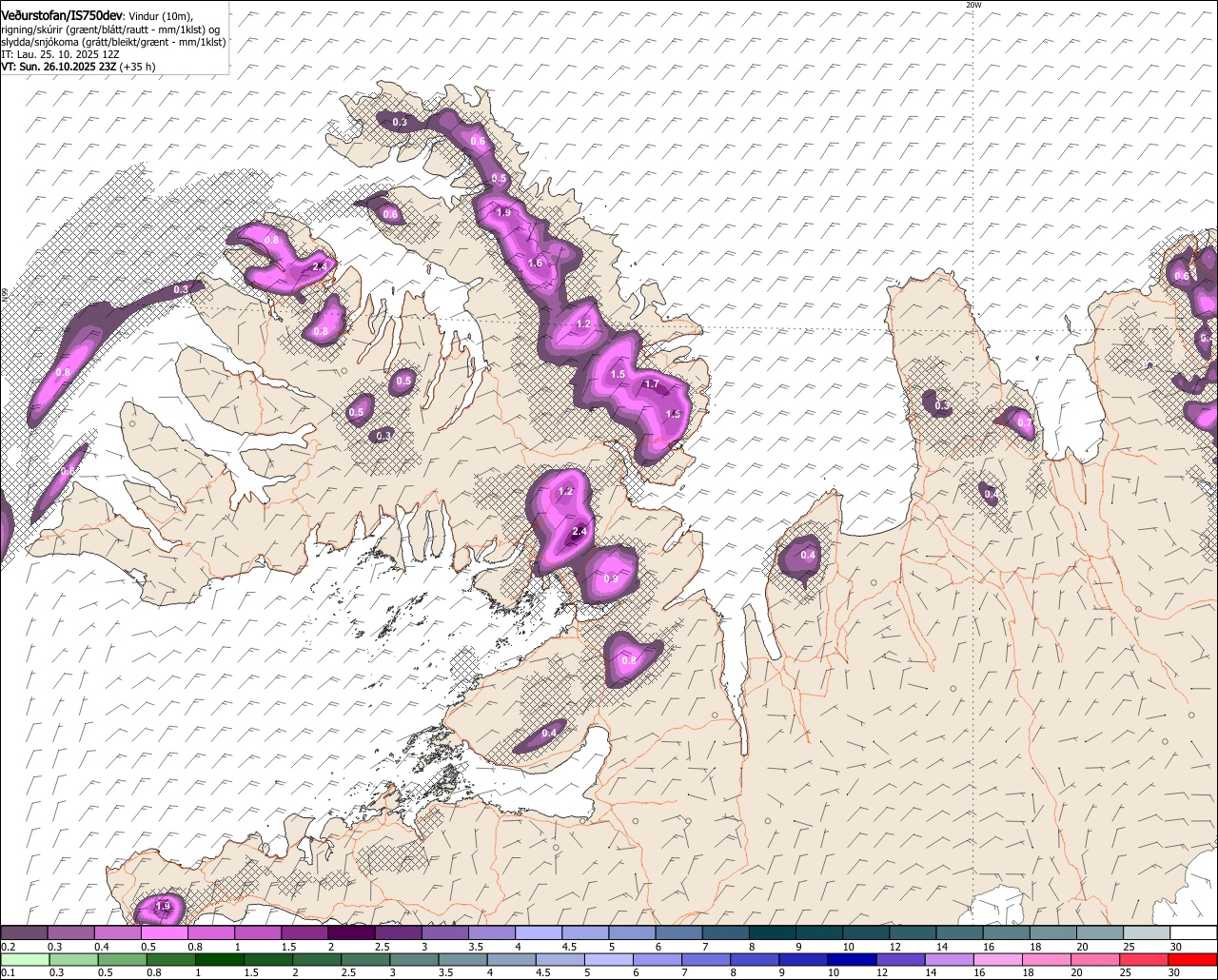Image resolution: width=1218 pixels, height=980 pixels.
Task: Click the 20W longitude label
Action: (x=972, y=5)
